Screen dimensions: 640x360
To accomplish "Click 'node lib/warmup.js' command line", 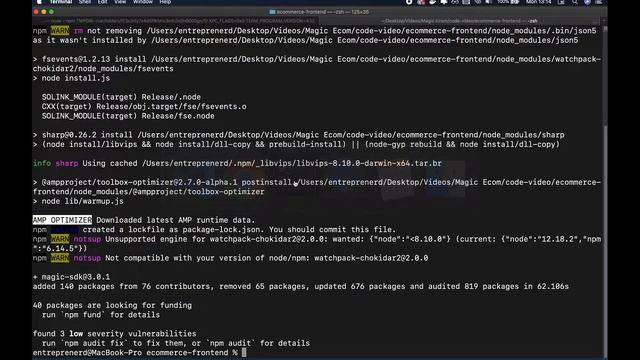I will tap(78, 201).
